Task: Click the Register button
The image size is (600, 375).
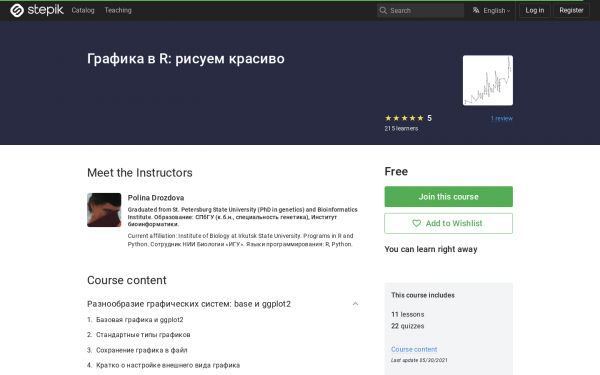Action: [571, 10]
